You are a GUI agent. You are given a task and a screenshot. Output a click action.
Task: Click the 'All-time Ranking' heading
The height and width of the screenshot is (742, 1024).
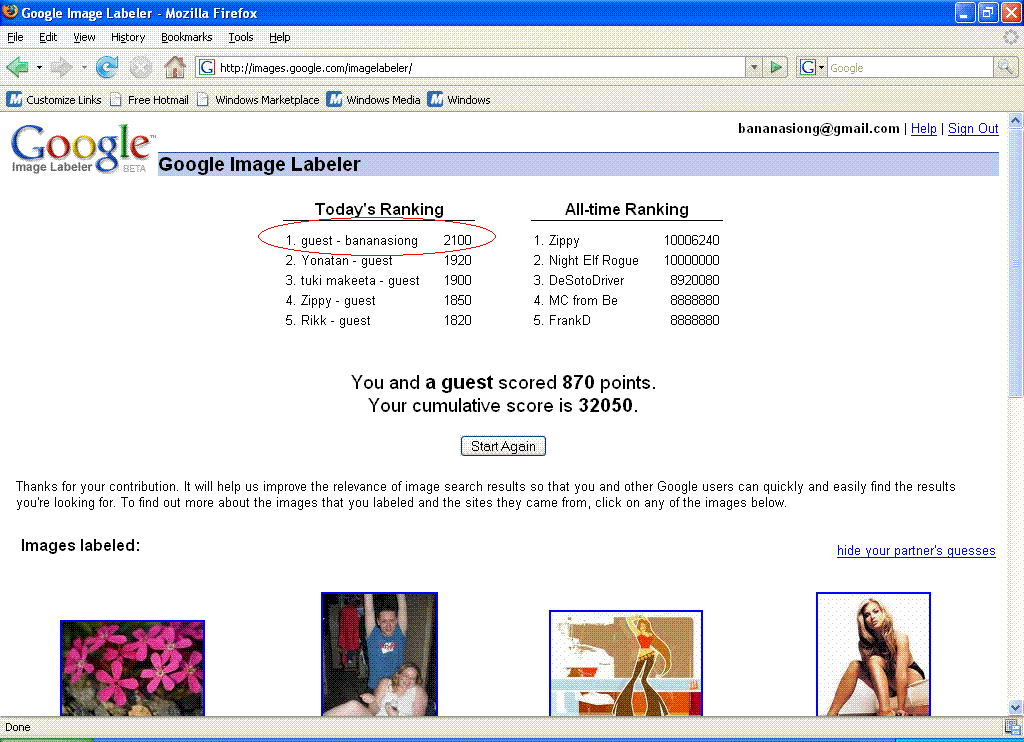tap(627, 209)
